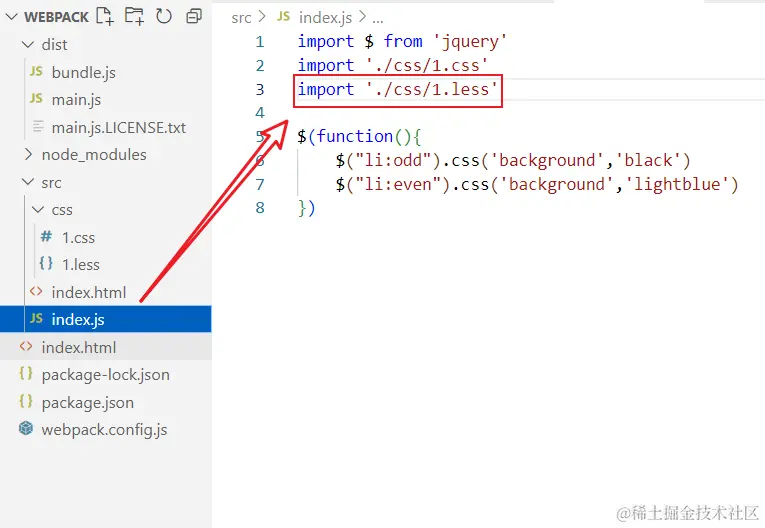
Task: Click the ellipsis breadcrumb segment
Action: (378, 20)
